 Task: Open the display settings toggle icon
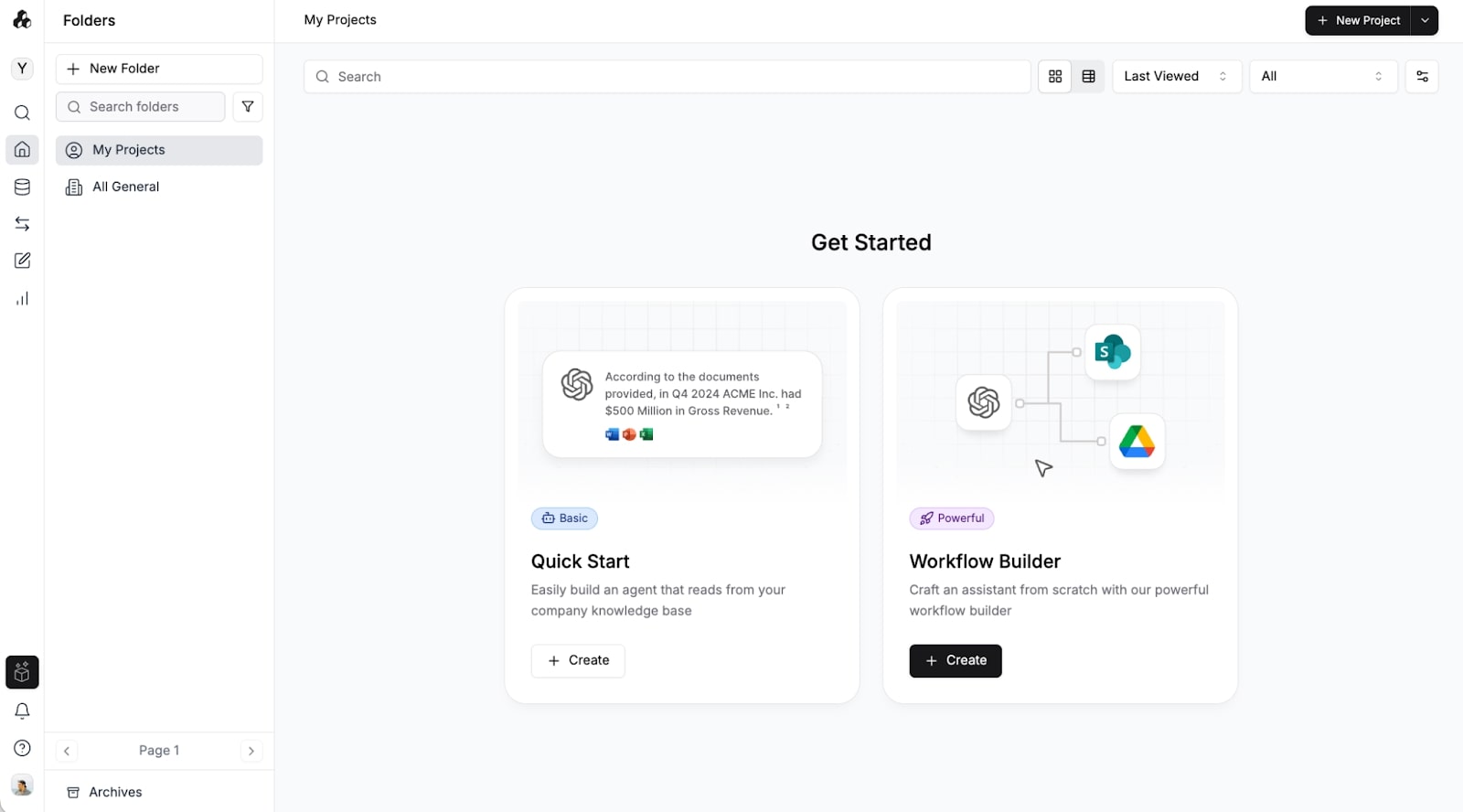pyautogui.click(x=1422, y=76)
